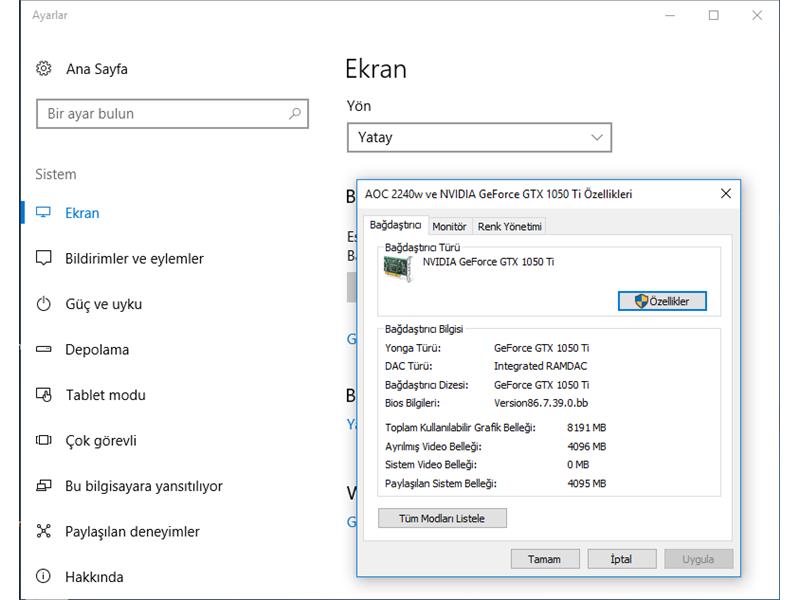Open Paylaşılan deneyimler settings
The width and height of the screenshot is (800, 600).
tap(132, 532)
